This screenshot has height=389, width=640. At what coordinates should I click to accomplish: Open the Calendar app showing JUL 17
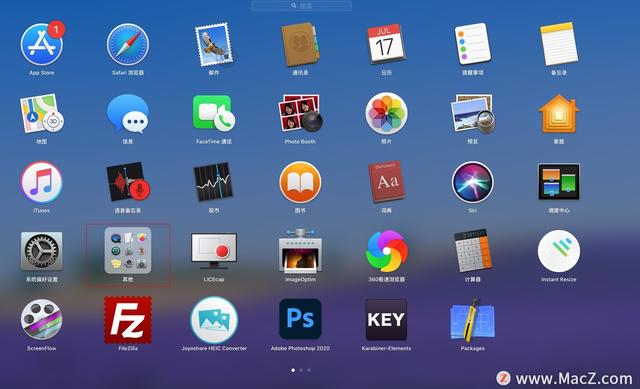point(386,44)
